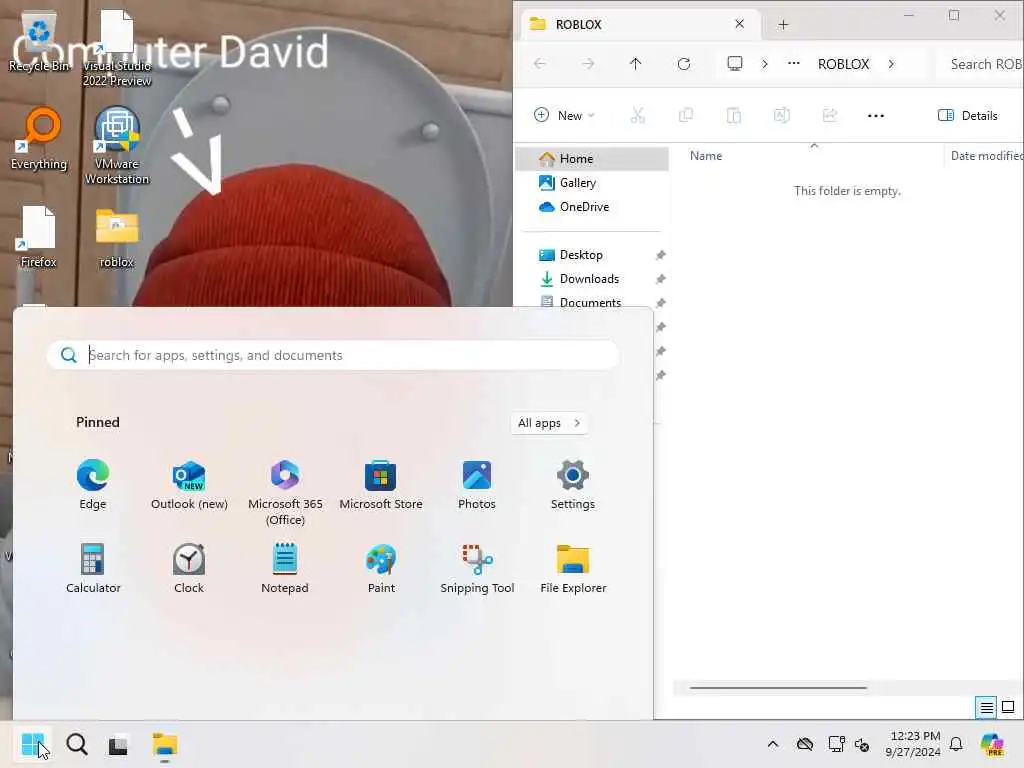Select Recycle Bin desktop icon
This screenshot has height=768, width=1024.
pos(39,42)
